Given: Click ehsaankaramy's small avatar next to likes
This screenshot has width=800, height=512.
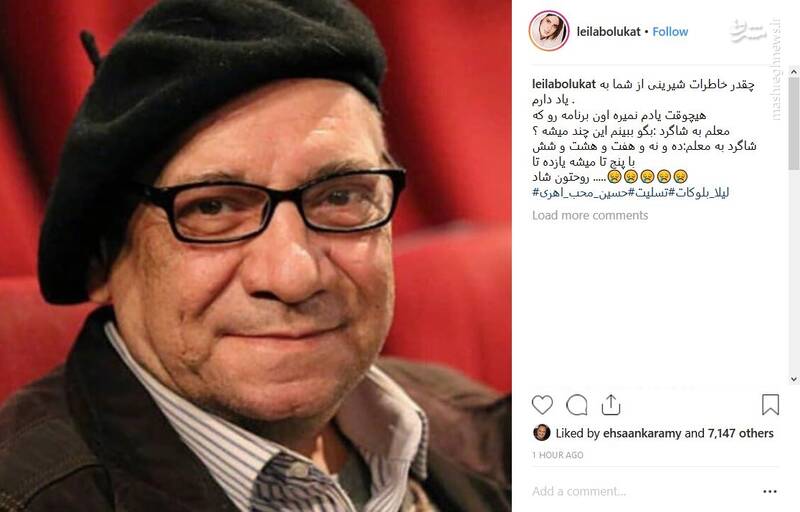Looking at the screenshot, I should tap(541, 433).
